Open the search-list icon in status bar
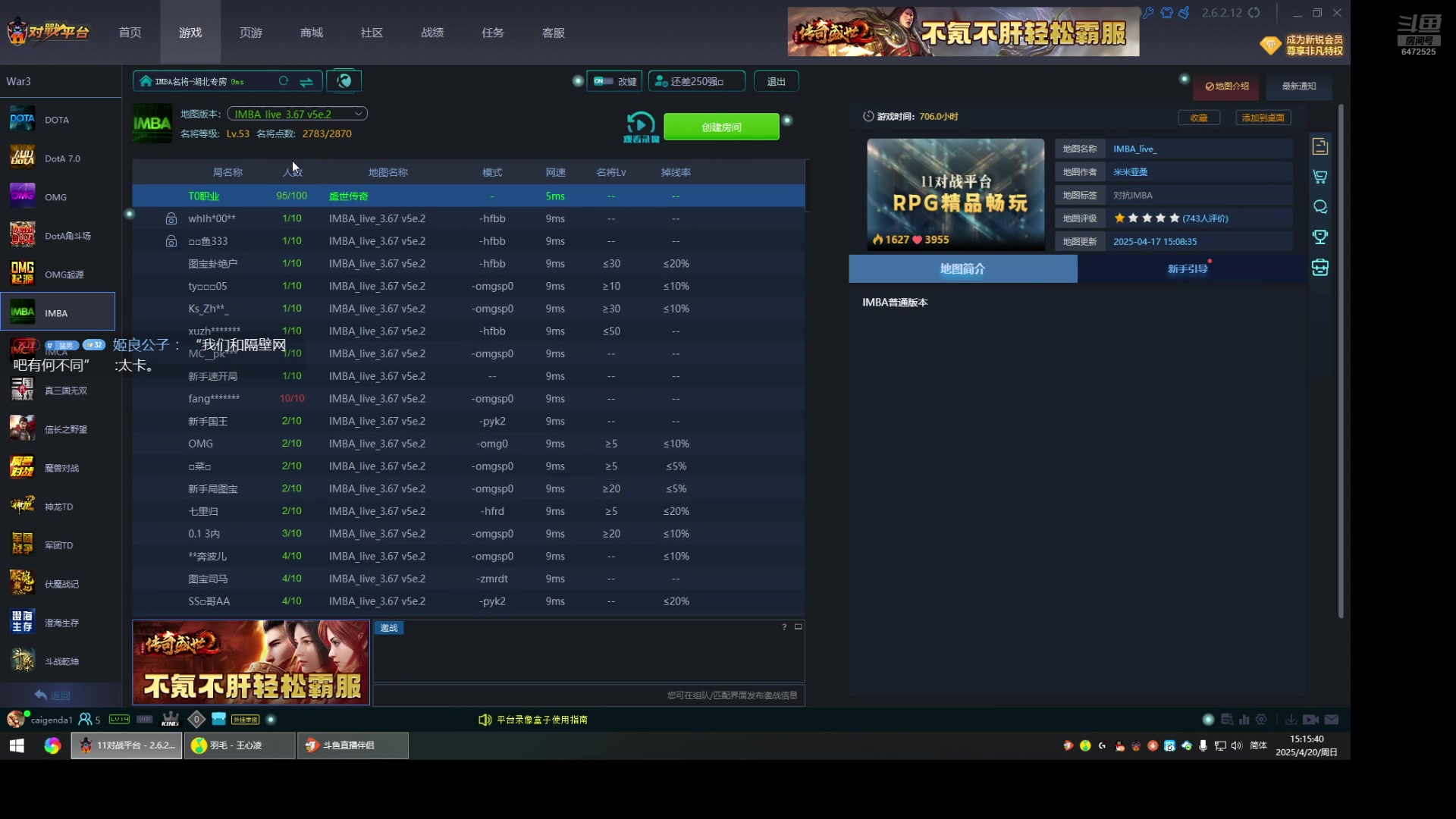The height and width of the screenshot is (819, 1456). click(x=1226, y=720)
